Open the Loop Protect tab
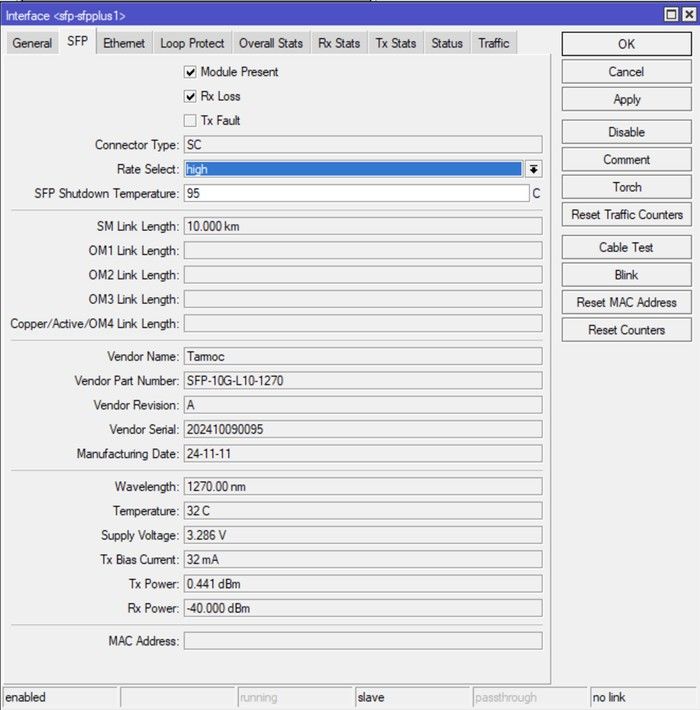 tap(192, 43)
